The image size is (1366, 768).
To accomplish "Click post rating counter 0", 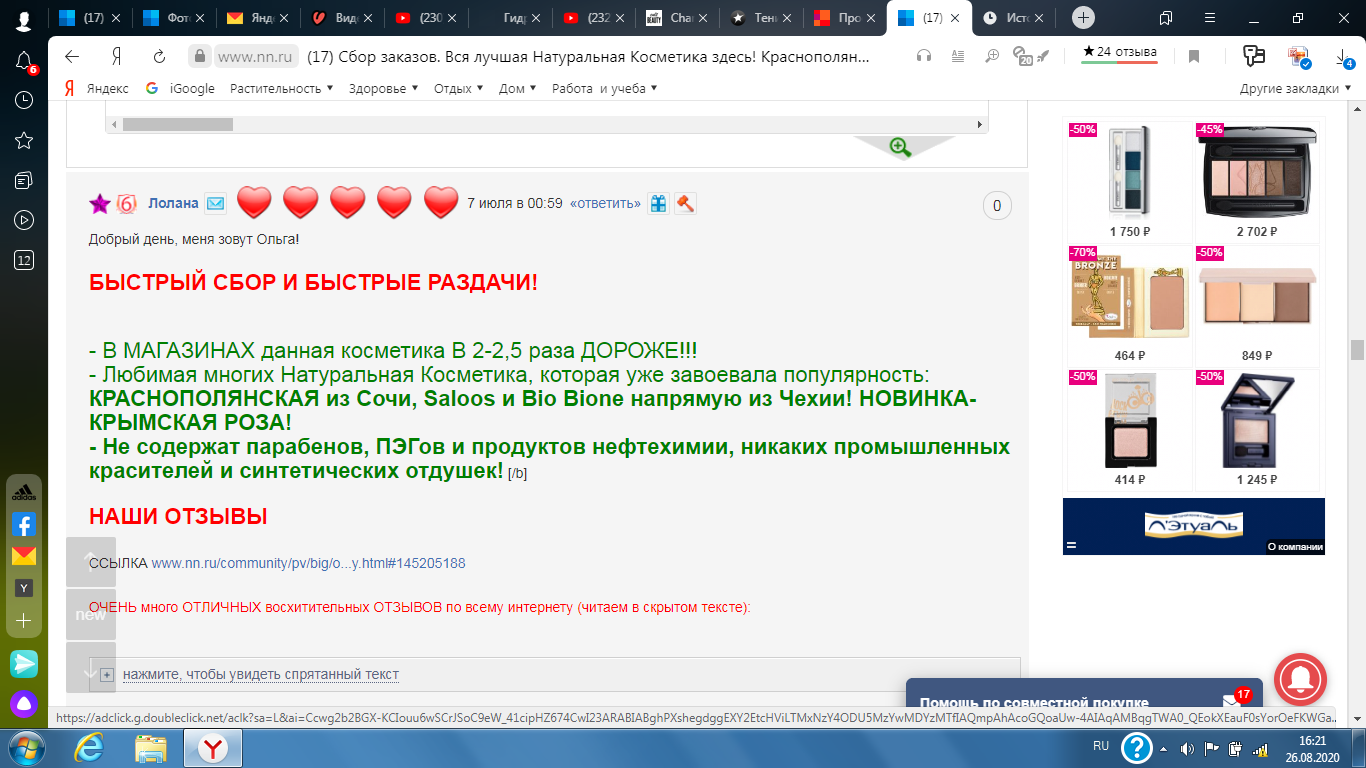I will [x=997, y=206].
